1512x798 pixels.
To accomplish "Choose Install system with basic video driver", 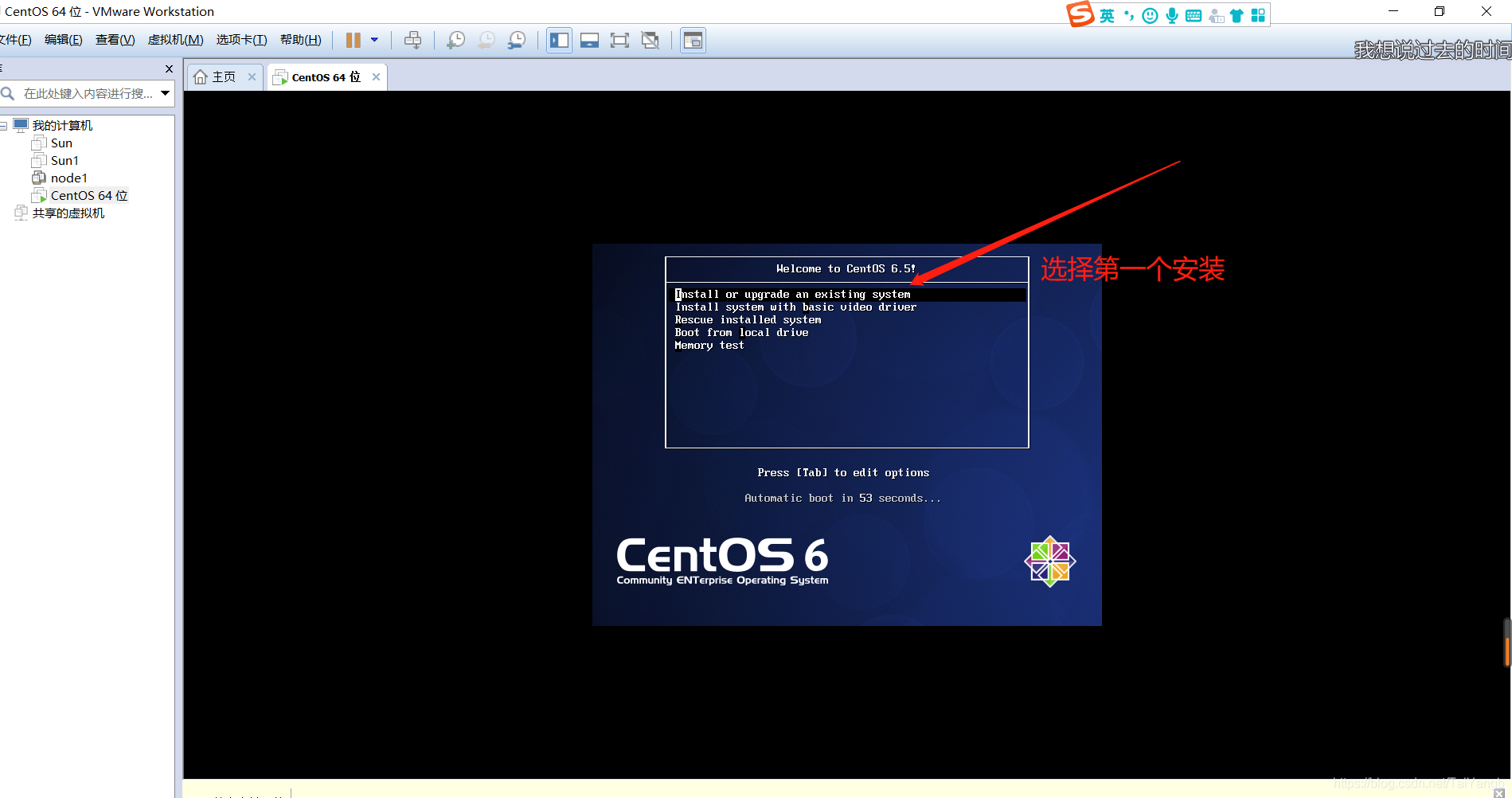I will click(x=795, y=307).
